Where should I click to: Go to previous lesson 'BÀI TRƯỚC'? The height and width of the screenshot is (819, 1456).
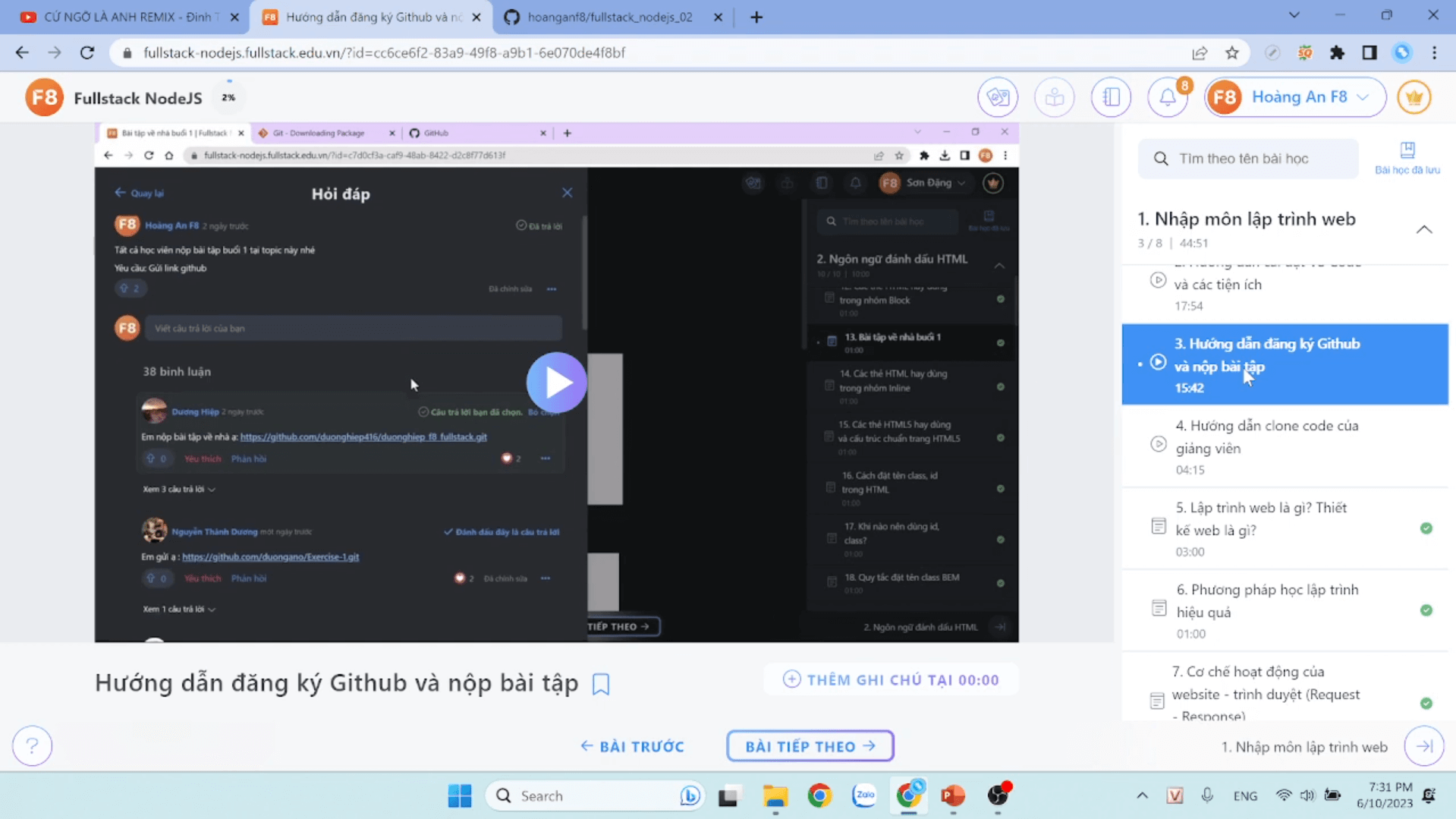pos(633,747)
